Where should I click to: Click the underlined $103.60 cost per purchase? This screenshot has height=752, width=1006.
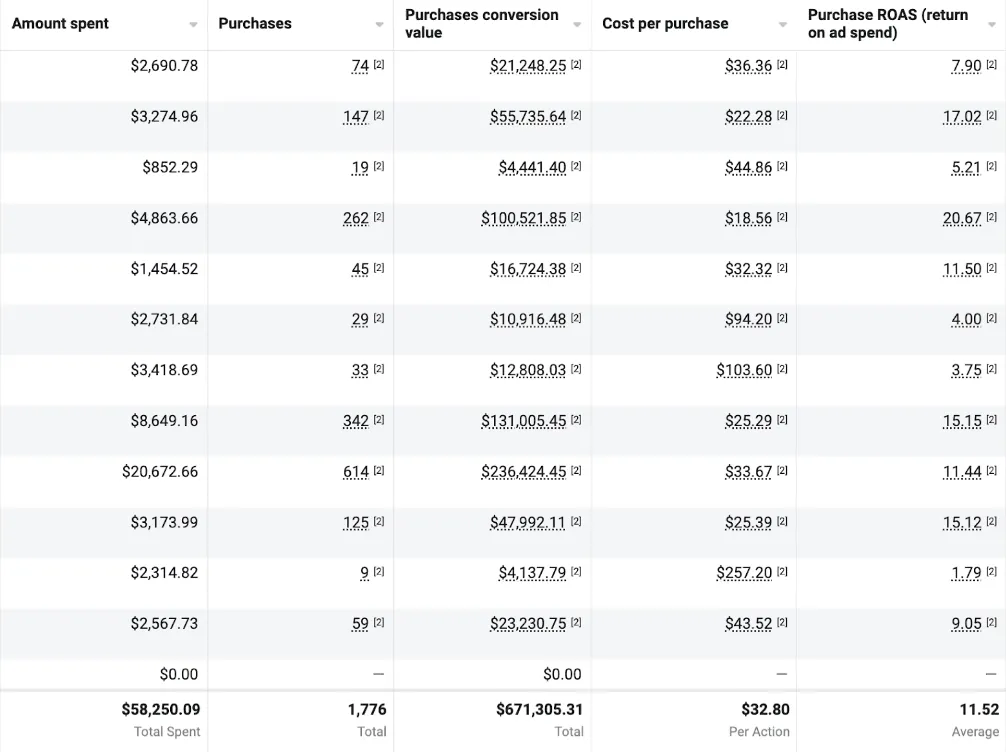pos(744,370)
